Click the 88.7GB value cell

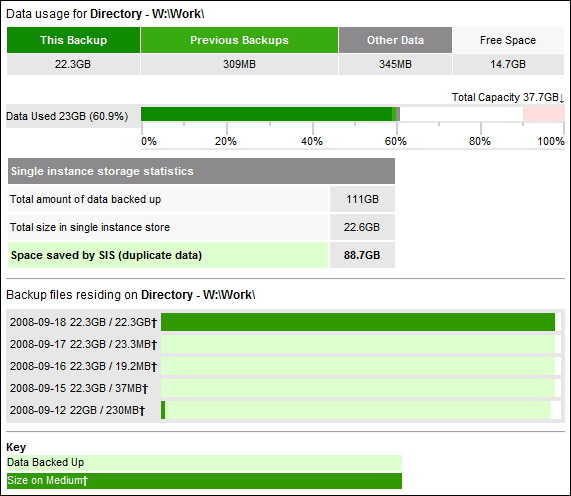(x=362, y=255)
